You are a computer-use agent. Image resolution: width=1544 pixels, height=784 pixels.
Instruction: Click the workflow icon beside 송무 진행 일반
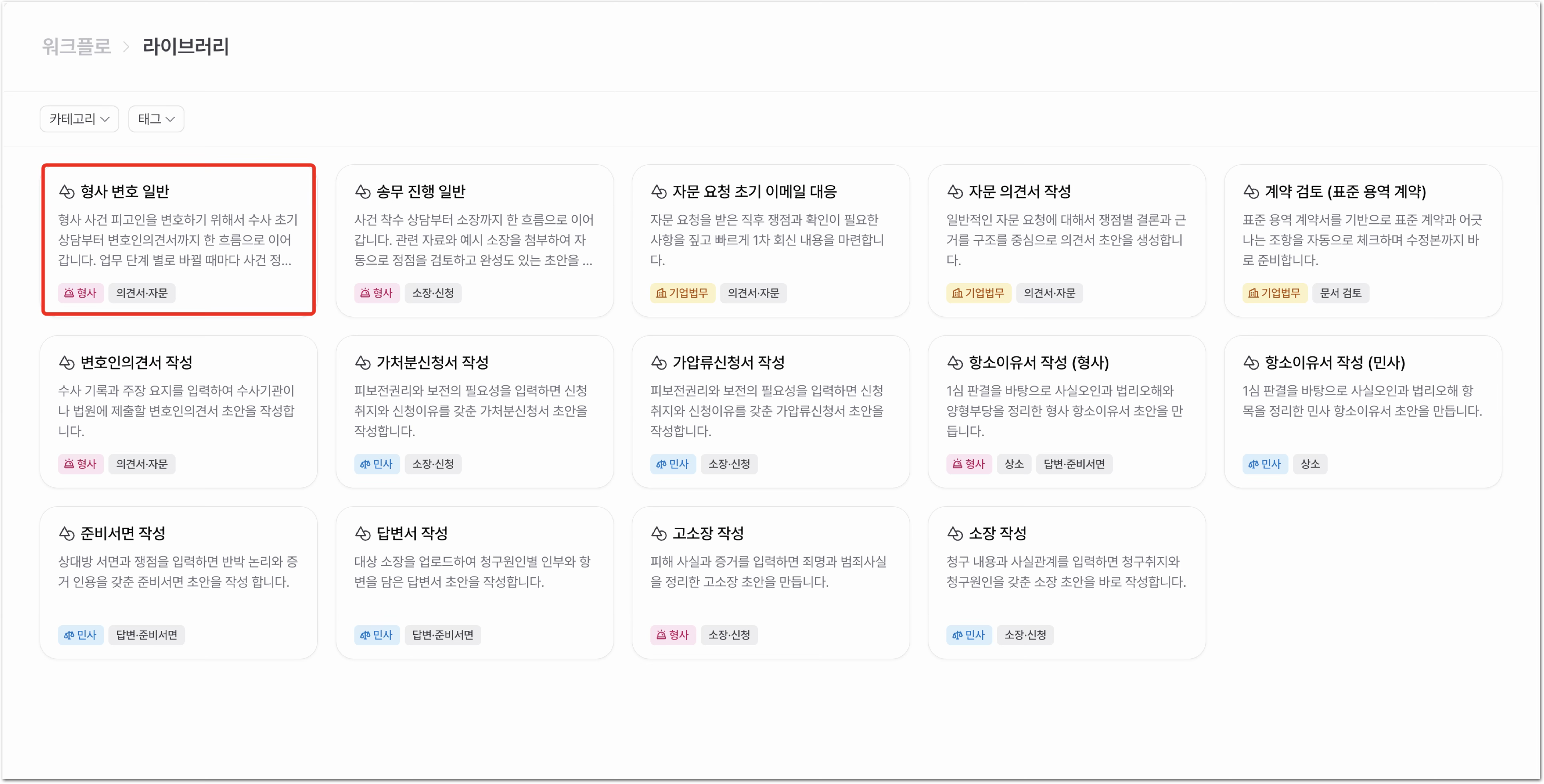pos(362,192)
